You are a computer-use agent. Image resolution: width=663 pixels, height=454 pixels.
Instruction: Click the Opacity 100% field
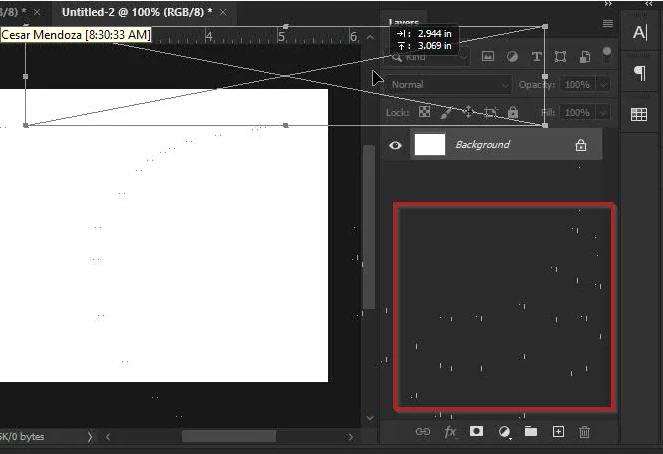coord(577,85)
